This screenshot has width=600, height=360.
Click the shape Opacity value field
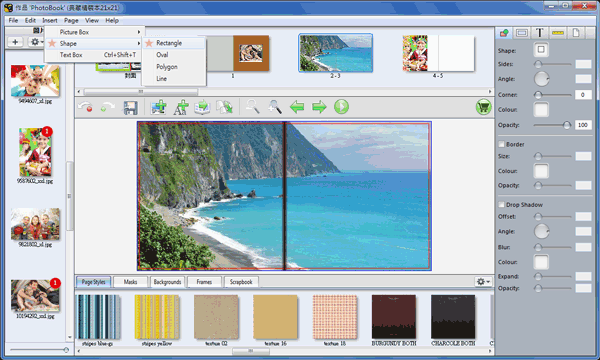click(x=583, y=125)
